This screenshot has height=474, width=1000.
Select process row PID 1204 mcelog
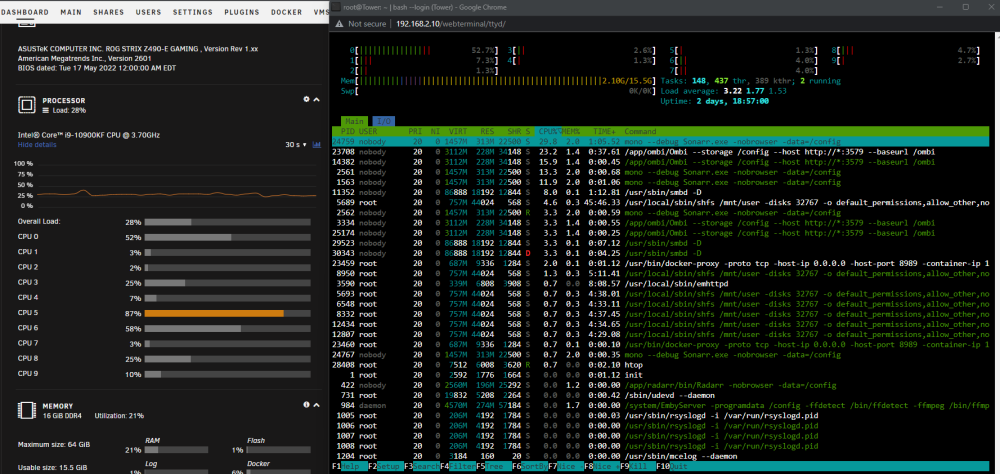661,456
